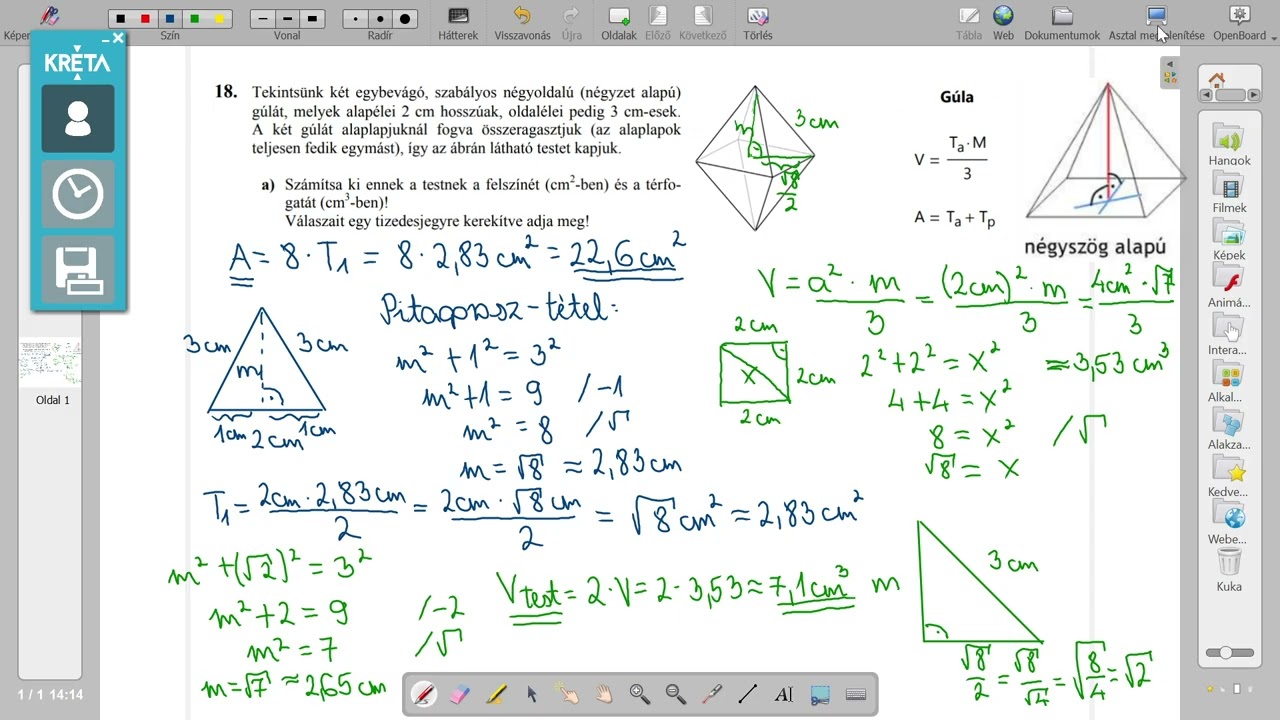
Task: Open the Dokumentumok view
Action: click(x=1062, y=23)
